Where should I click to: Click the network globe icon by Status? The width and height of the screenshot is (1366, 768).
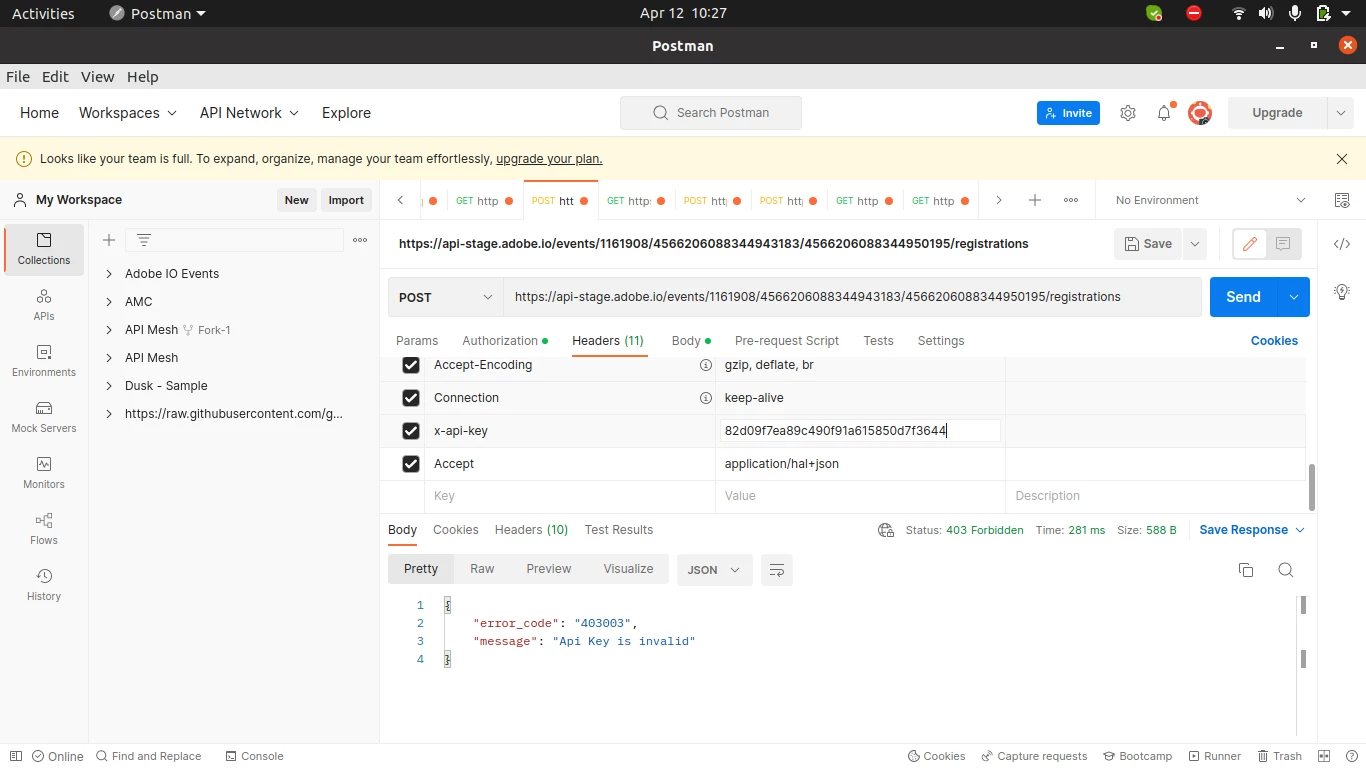click(886, 530)
